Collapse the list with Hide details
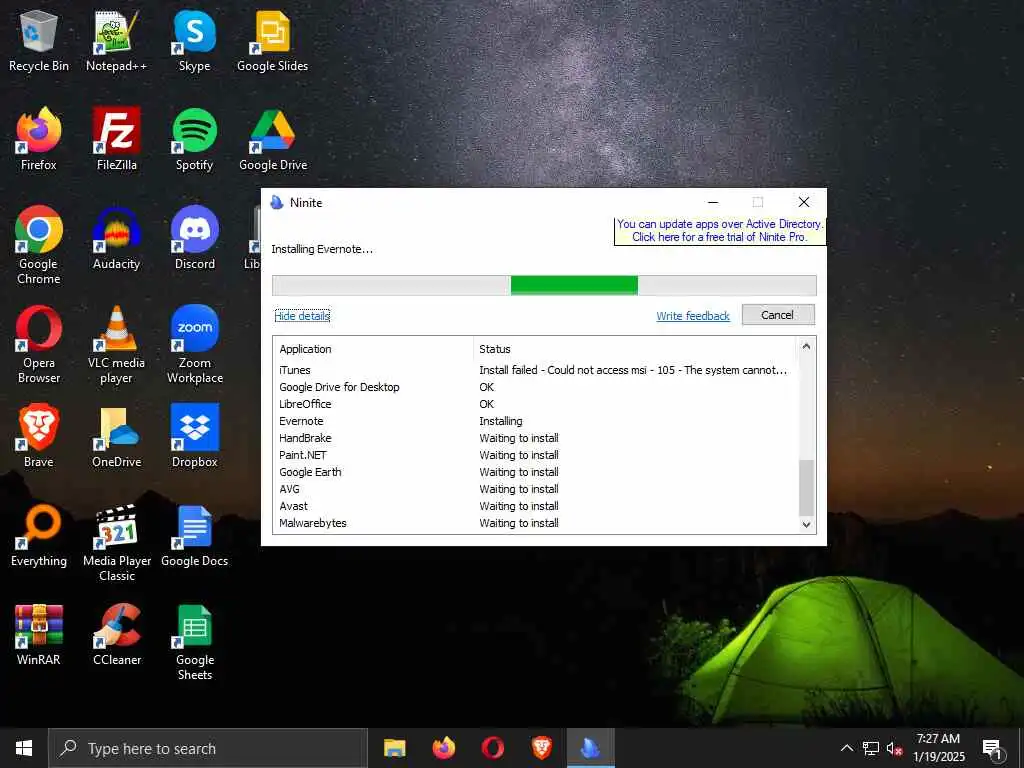The height and width of the screenshot is (768, 1024). 302,316
